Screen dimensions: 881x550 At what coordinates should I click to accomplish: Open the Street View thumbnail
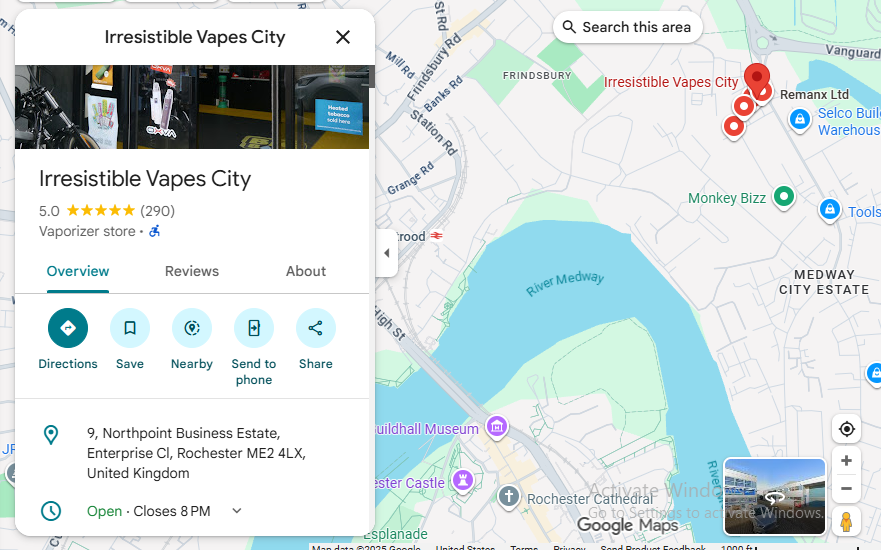[774, 496]
